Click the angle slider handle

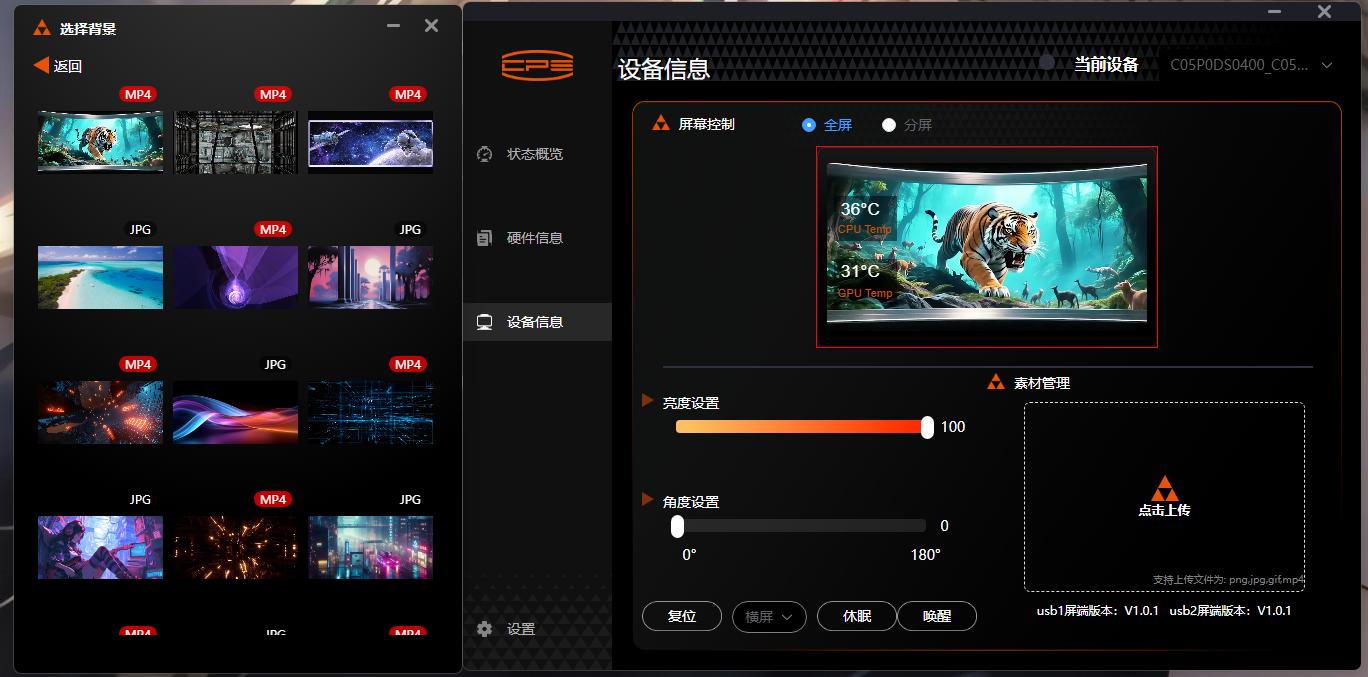677,526
